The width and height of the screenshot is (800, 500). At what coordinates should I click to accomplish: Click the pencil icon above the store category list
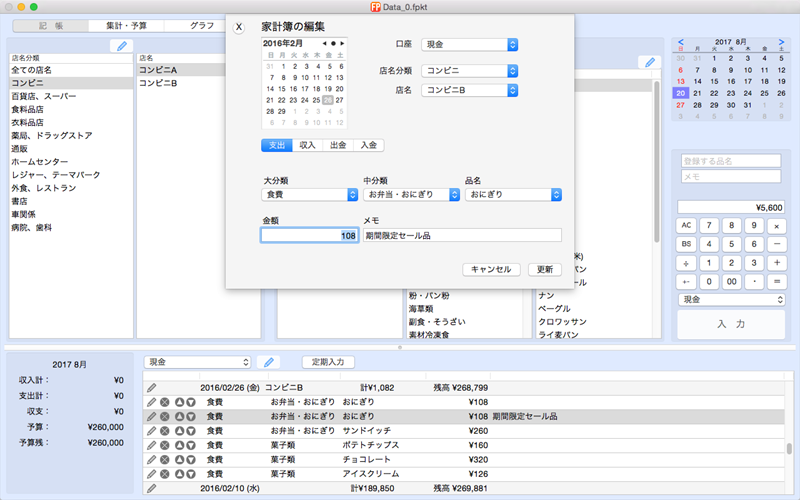pyautogui.click(x=121, y=45)
